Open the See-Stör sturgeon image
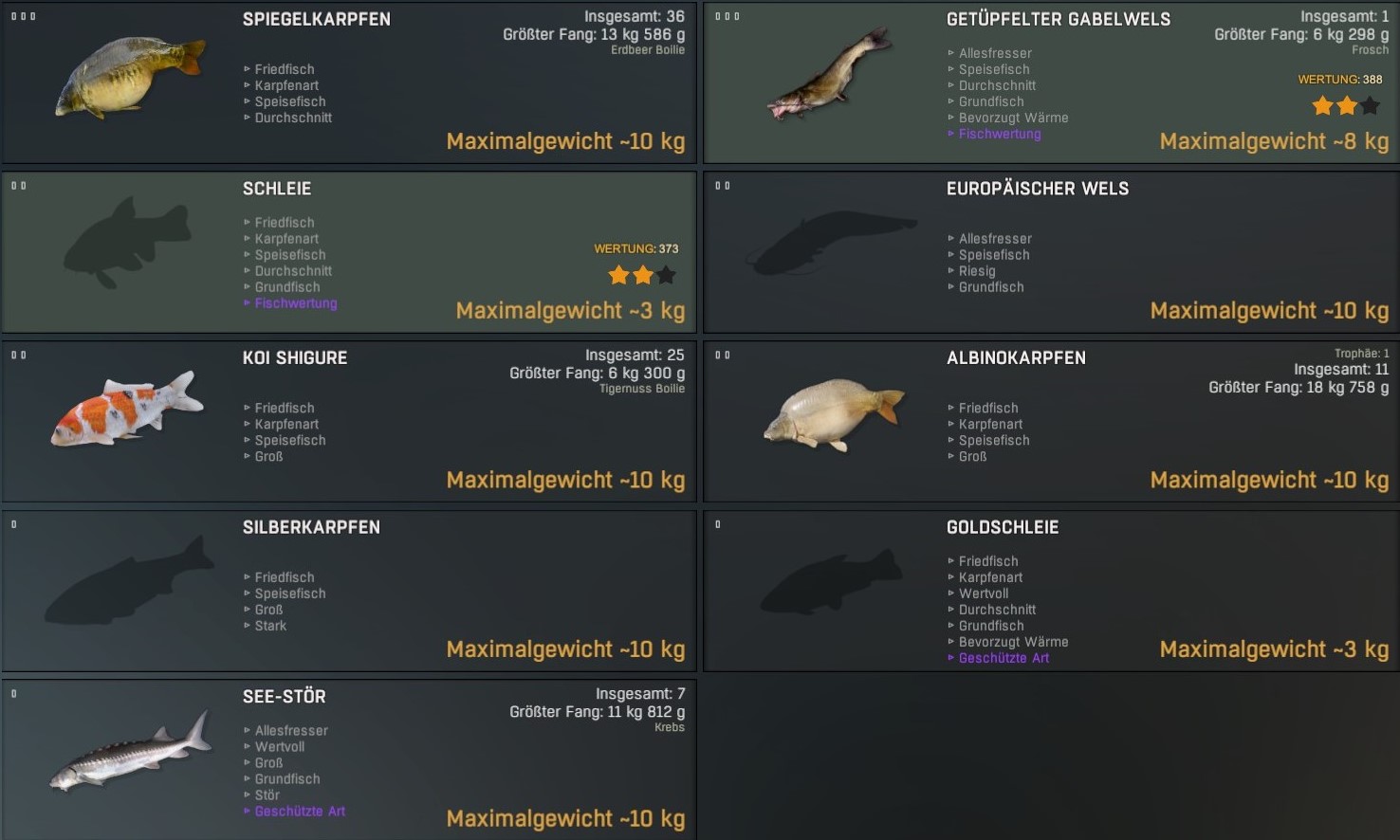 point(130,751)
